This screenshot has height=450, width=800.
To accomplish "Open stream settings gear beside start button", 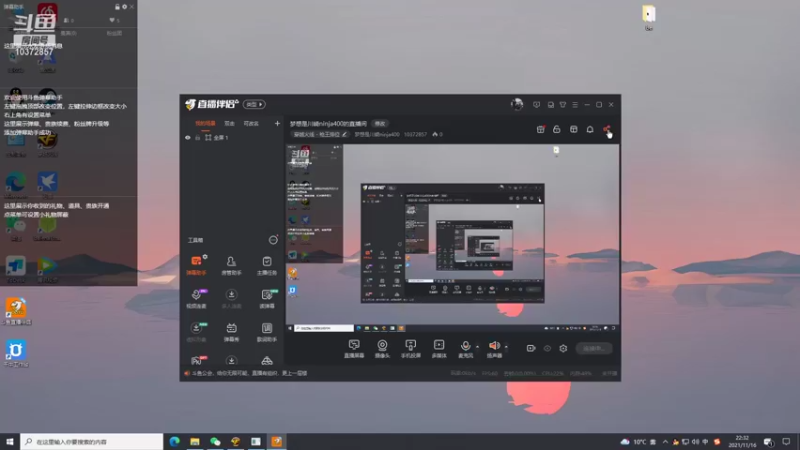I will coord(563,348).
